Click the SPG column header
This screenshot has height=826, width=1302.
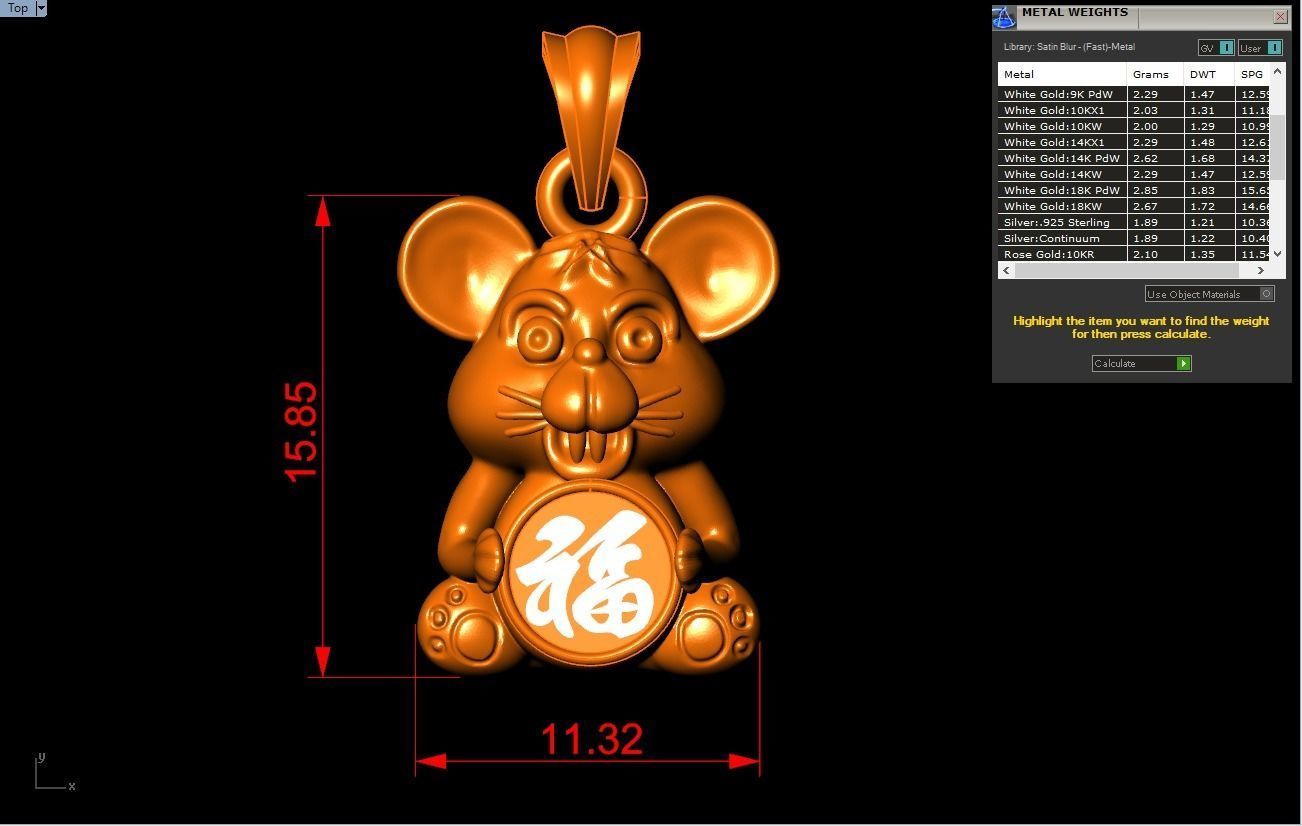tap(1252, 74)
